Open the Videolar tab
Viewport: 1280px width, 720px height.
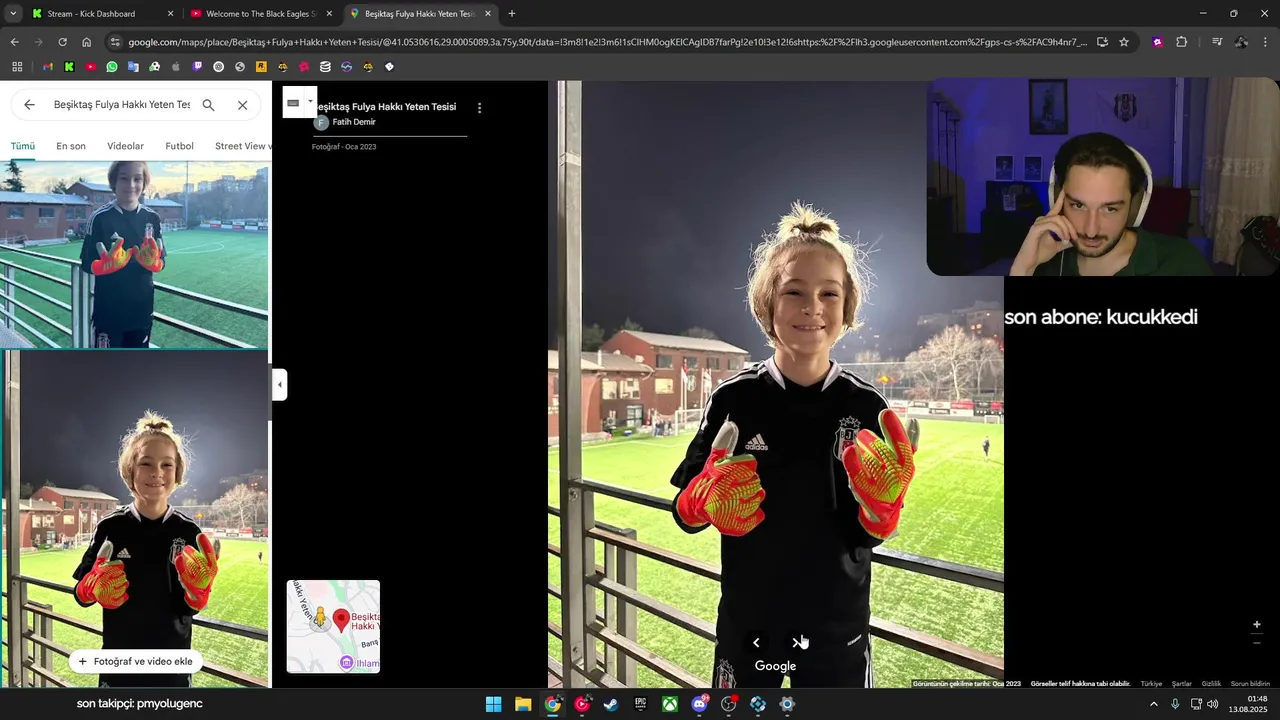tap(125, 146)
